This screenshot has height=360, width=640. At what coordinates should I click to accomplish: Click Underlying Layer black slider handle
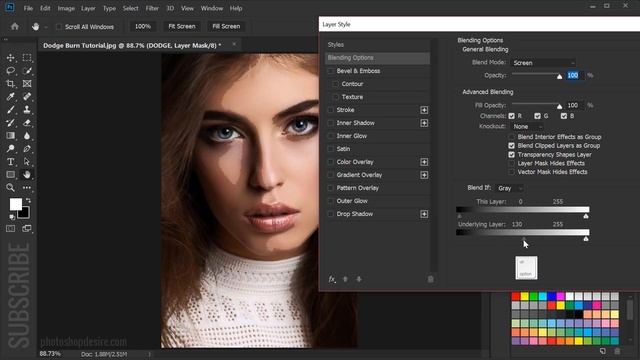click(524, 239)
